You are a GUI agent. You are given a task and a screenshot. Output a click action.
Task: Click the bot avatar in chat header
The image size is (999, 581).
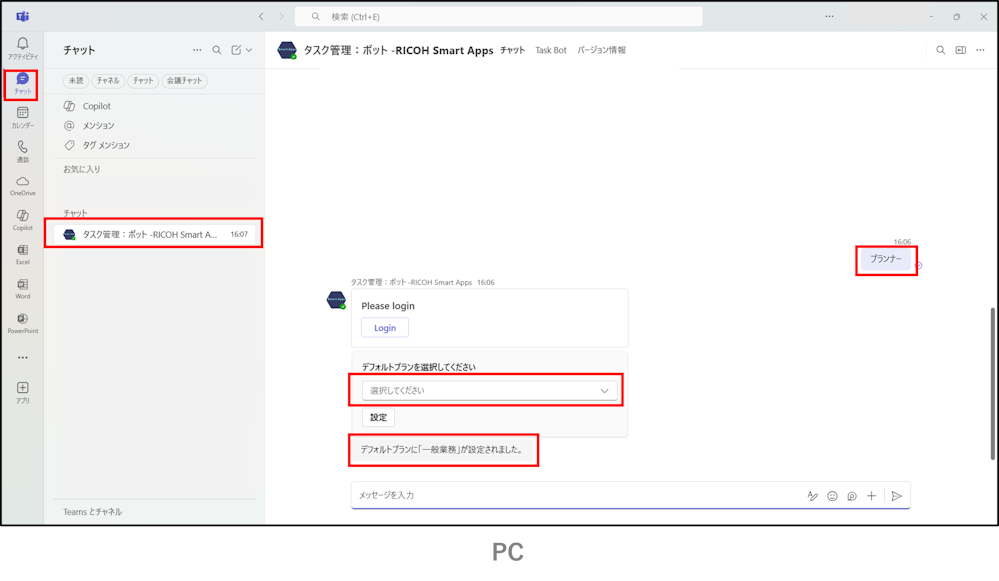(287, 50)
